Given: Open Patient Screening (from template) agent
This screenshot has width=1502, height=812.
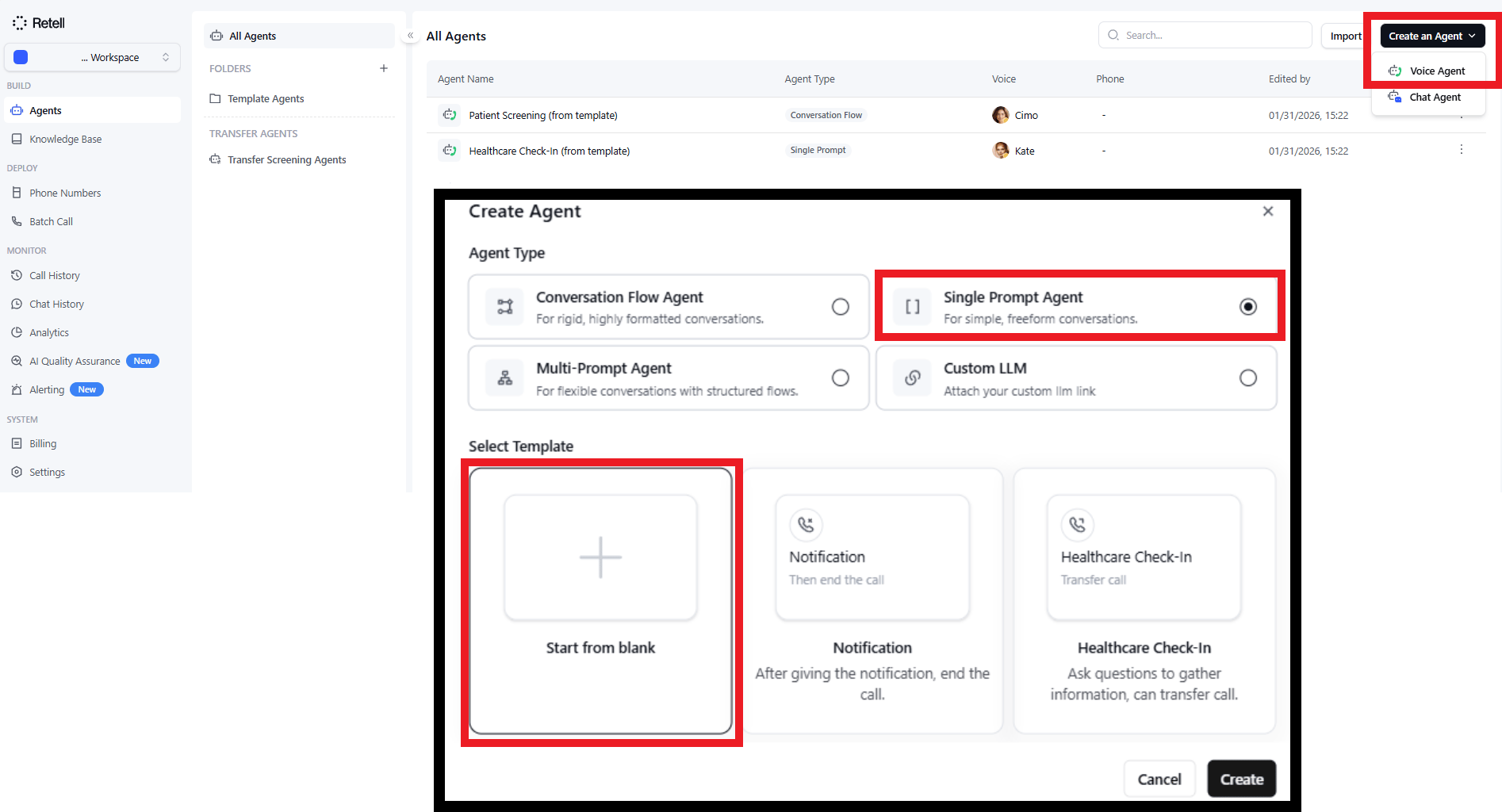Looking at the screenshot, I should click(543, 115).
